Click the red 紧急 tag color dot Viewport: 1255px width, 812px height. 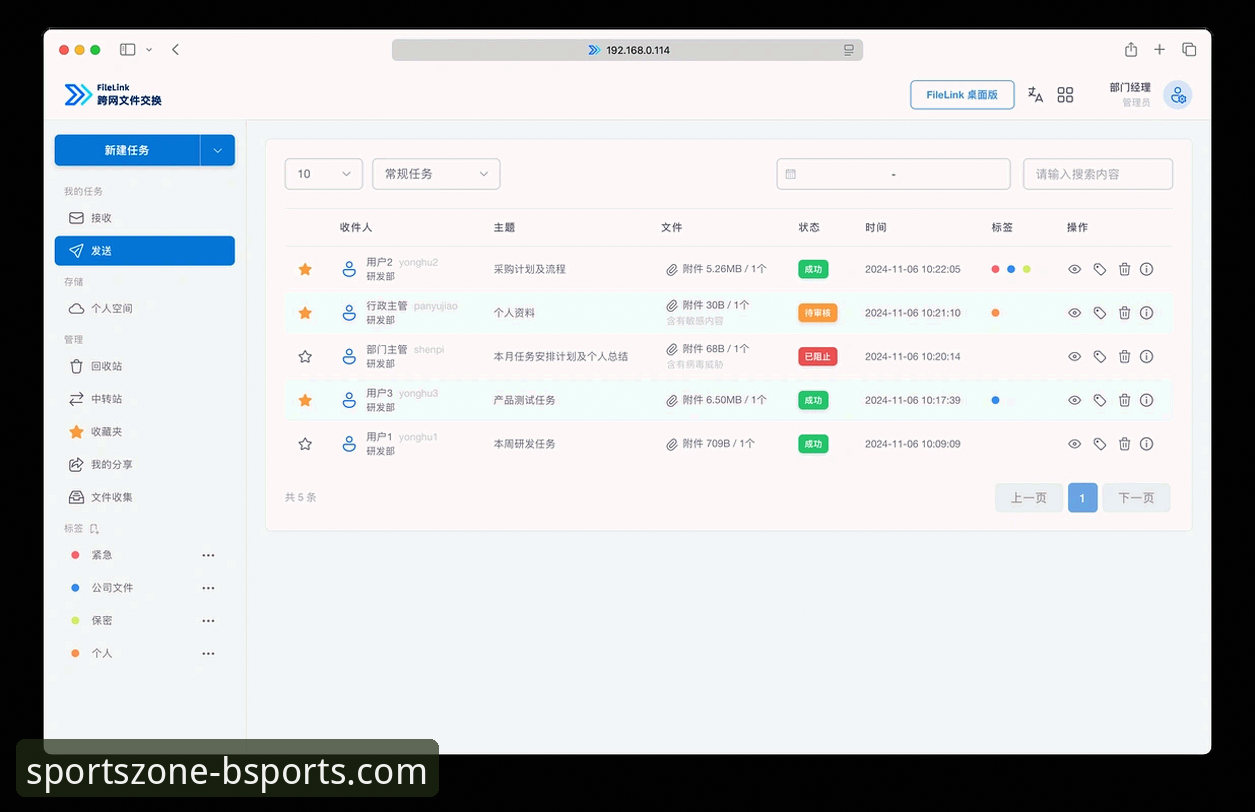point(74,555)
